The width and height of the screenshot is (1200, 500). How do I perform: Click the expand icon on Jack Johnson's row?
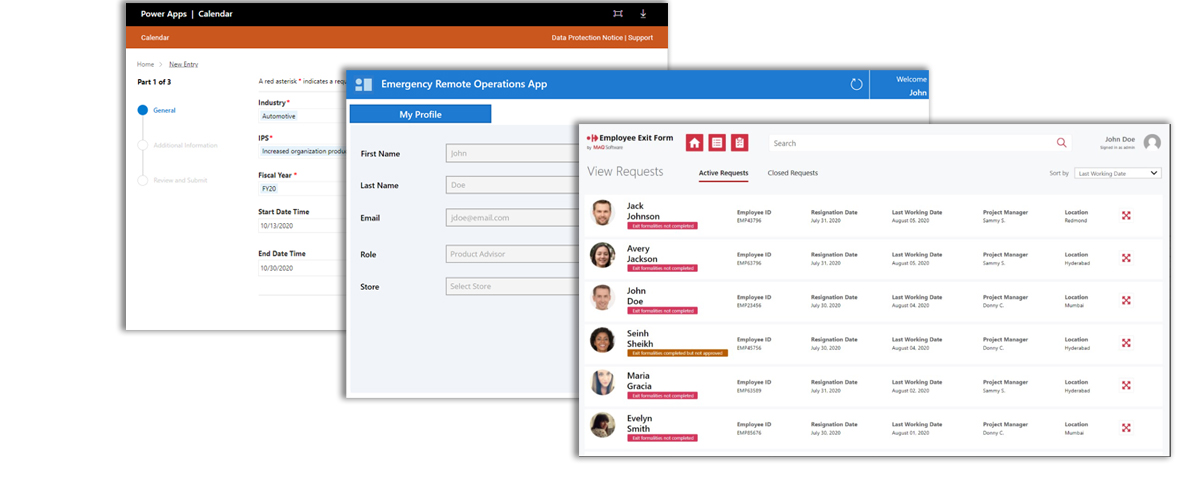pyautogui.click(x=1126, y=215)
